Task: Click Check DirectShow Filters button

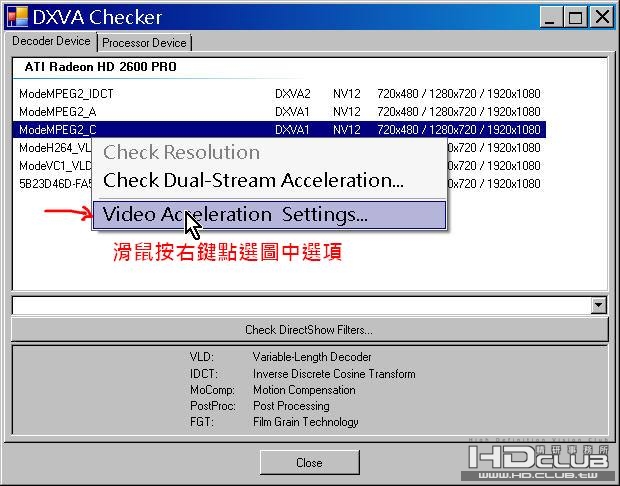Action: [x=310, y=330]
